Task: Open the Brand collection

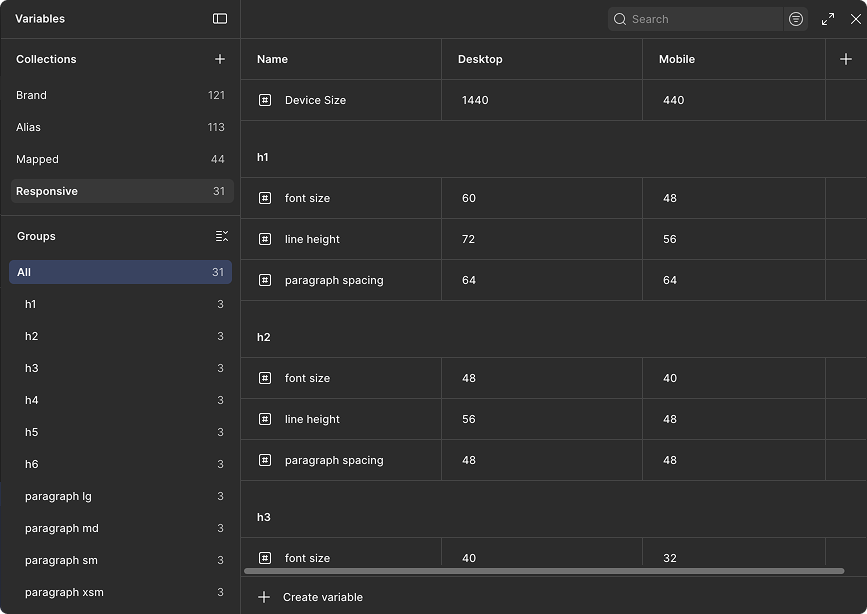Action: click(x=120, y=95)
